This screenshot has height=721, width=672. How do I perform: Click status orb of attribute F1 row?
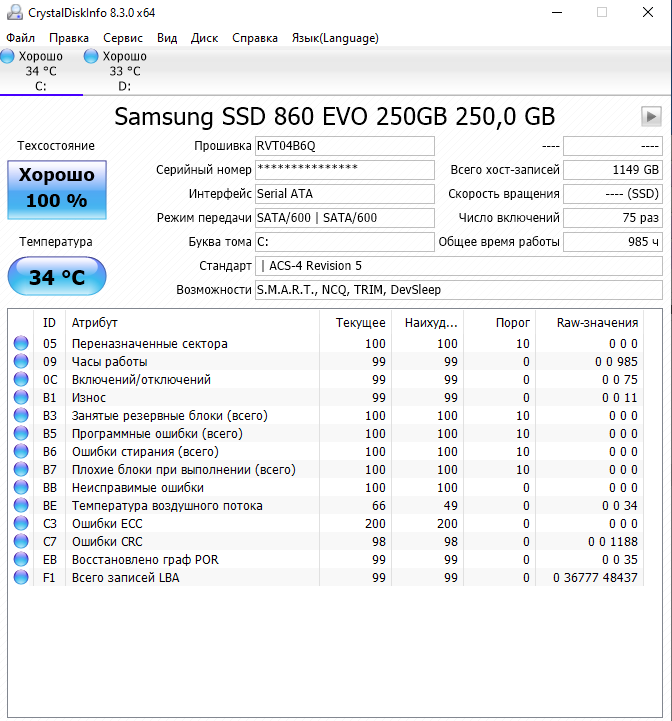pyautogui.click(x=21, y=577)
